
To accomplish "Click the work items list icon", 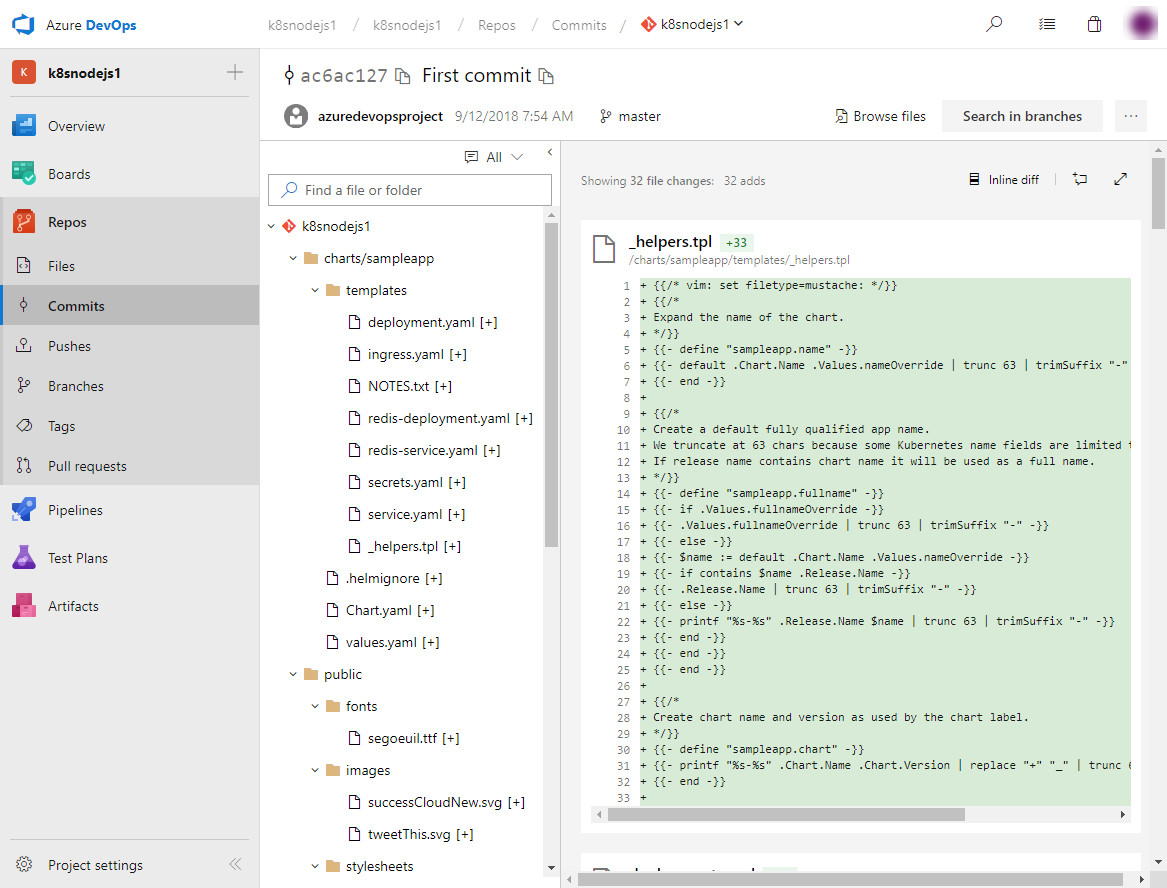I will (1047, 24).
